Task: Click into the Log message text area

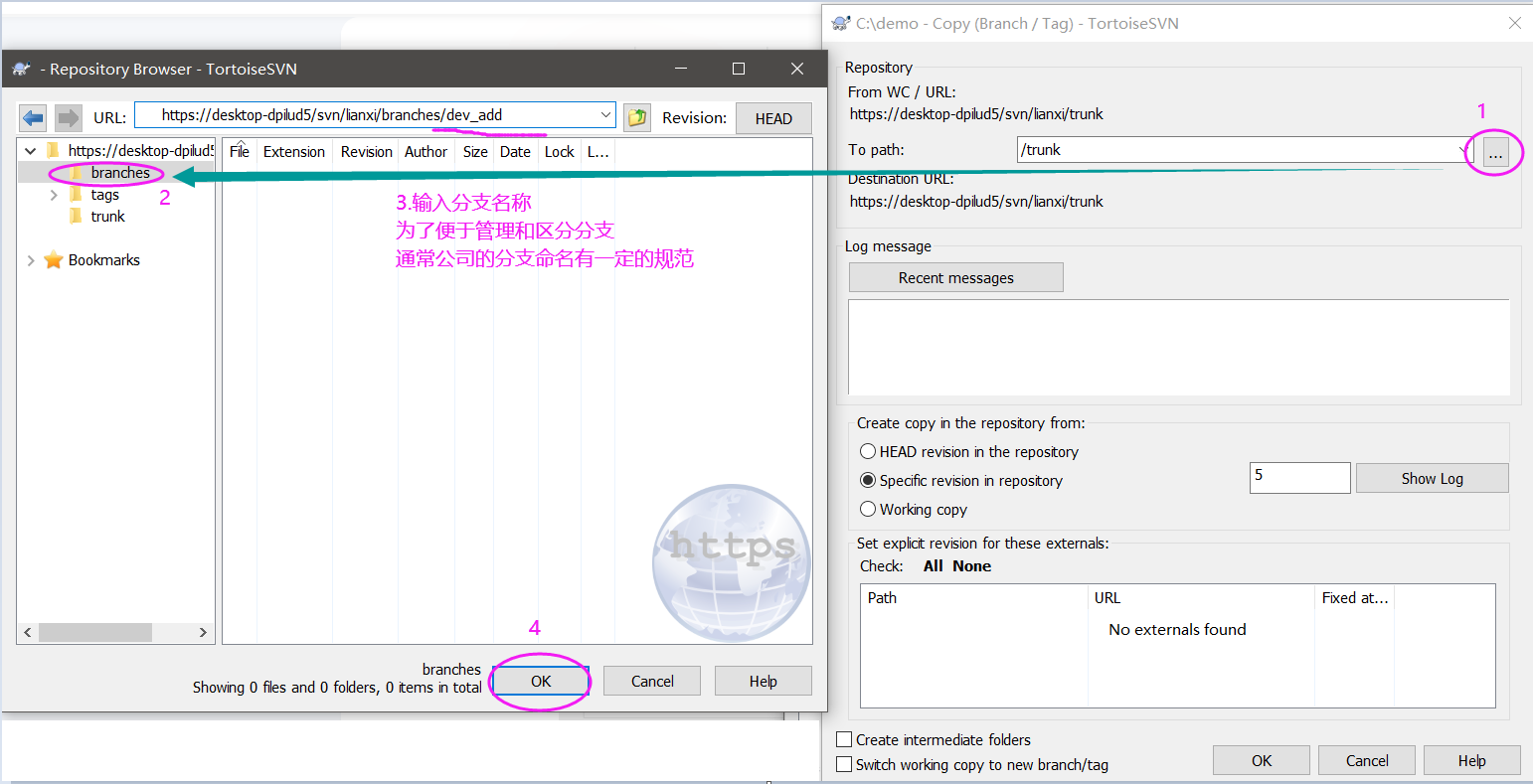Action: [1179, 347]
